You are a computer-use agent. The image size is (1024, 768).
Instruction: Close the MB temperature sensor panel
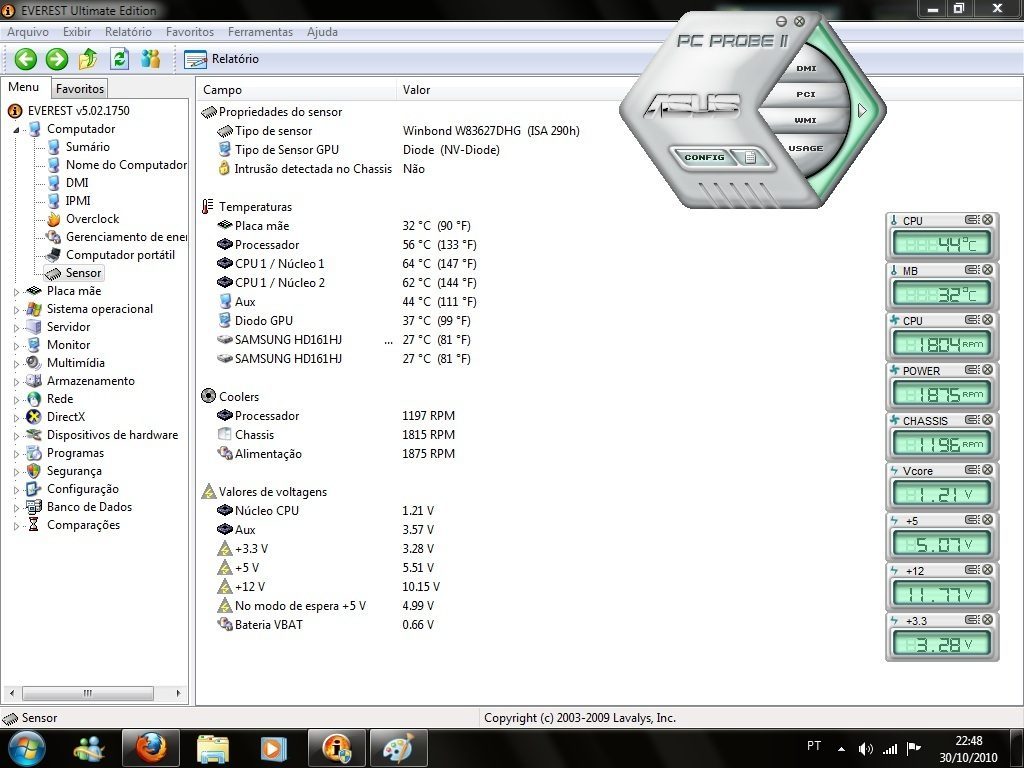[987, 270]
